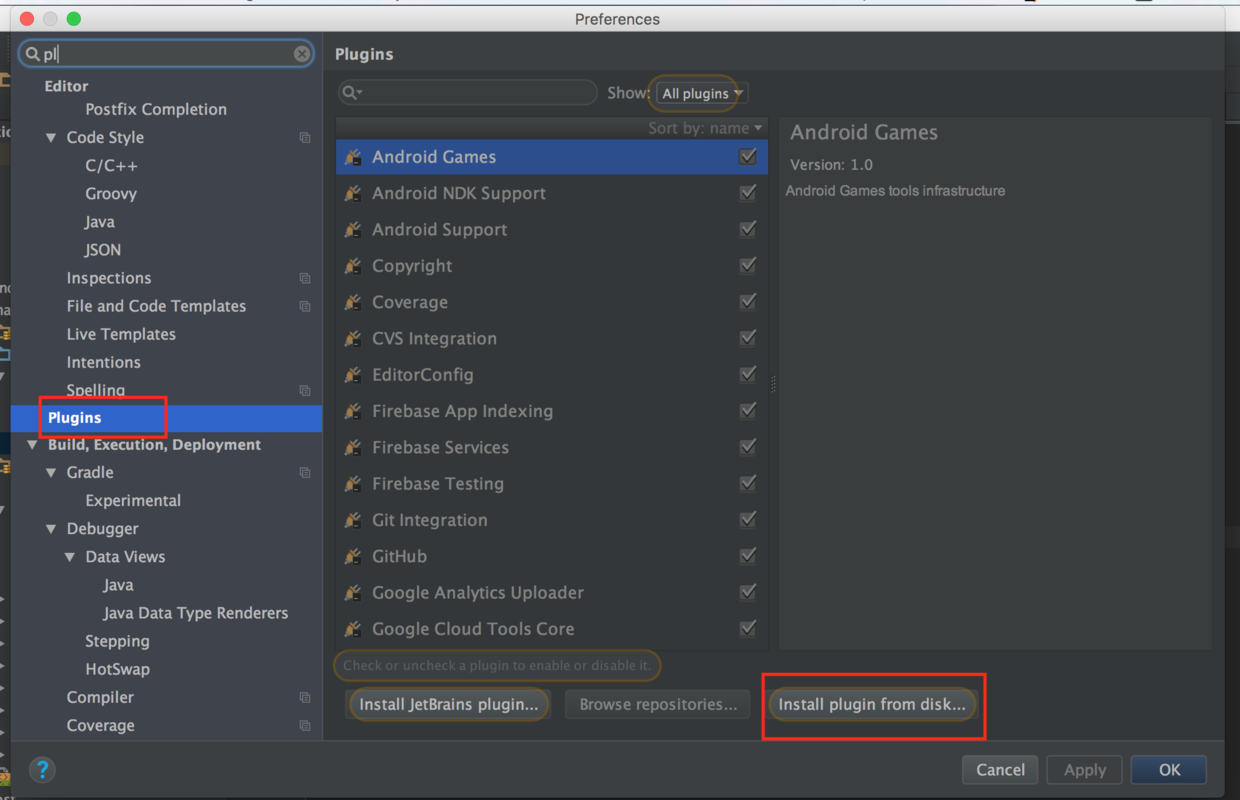Open the Sort by name menu

(x=705, y=128)
